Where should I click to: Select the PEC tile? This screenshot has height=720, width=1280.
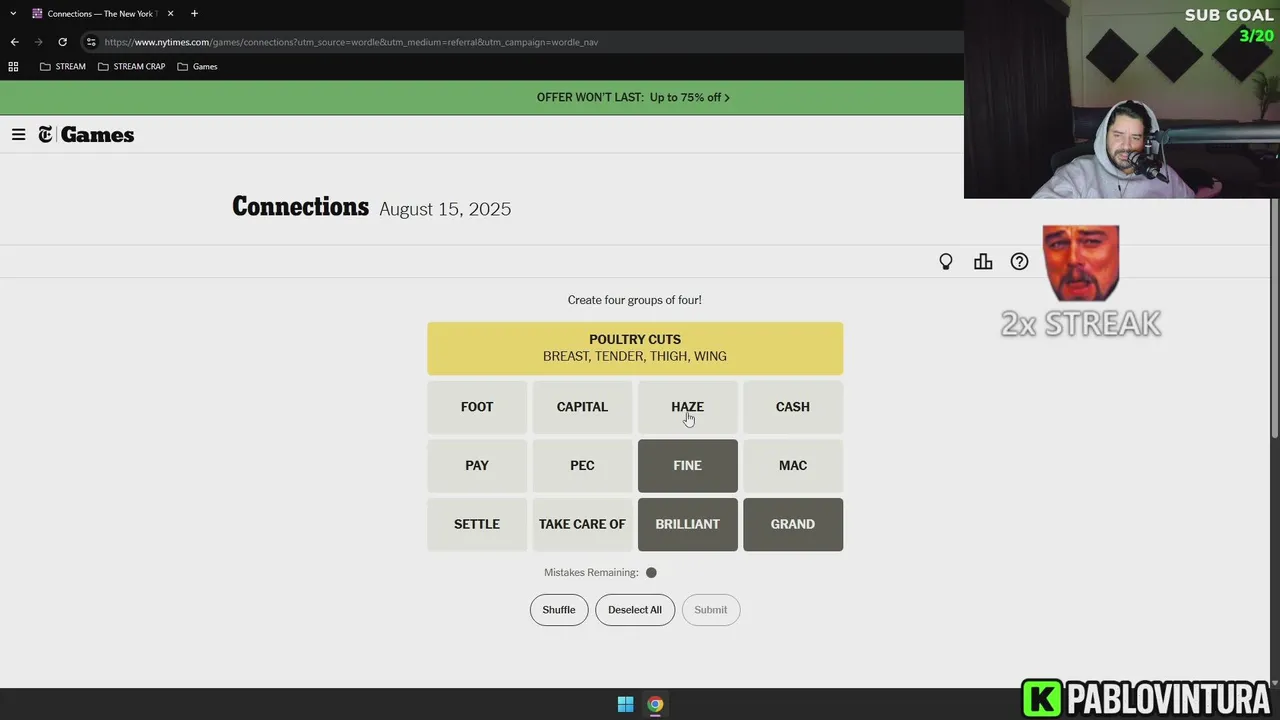click(x=582, y=466)
